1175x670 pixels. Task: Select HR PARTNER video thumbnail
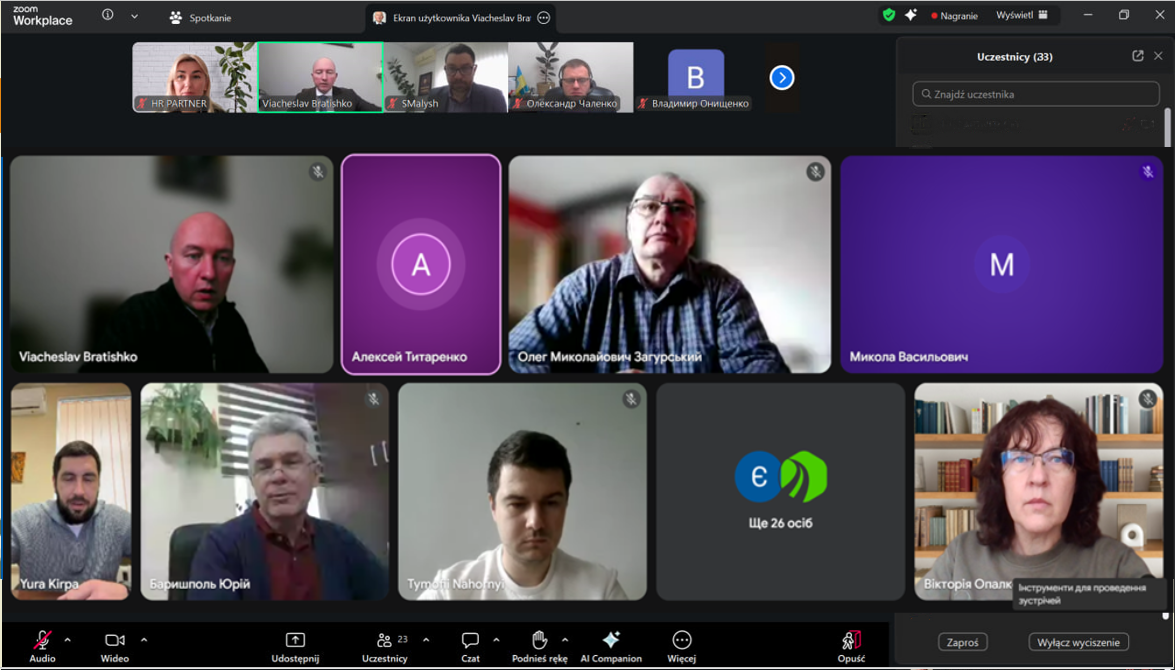coord(195,77)
